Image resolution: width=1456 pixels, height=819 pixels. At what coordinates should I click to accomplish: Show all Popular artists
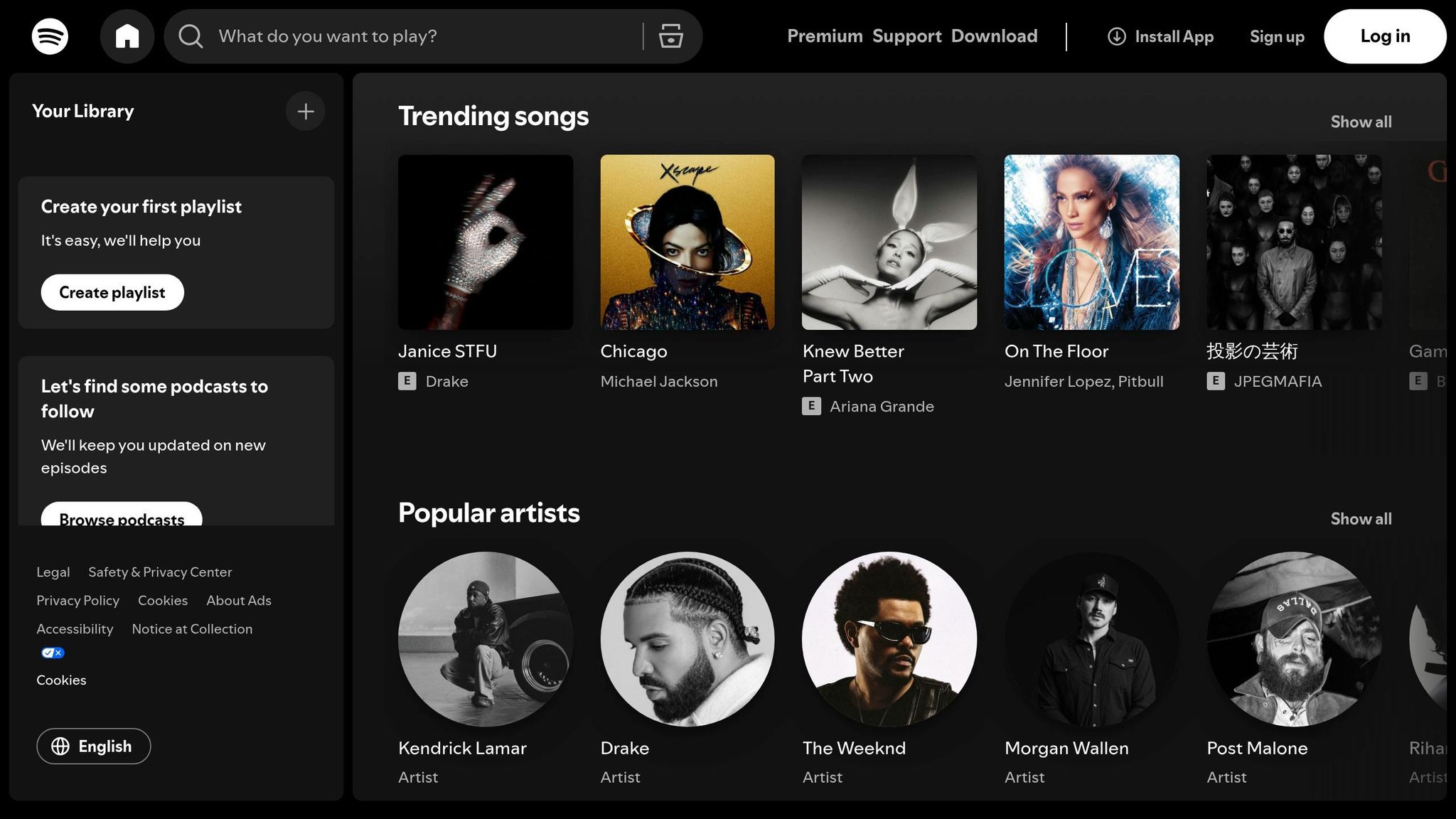click(x=1361, y=518)
